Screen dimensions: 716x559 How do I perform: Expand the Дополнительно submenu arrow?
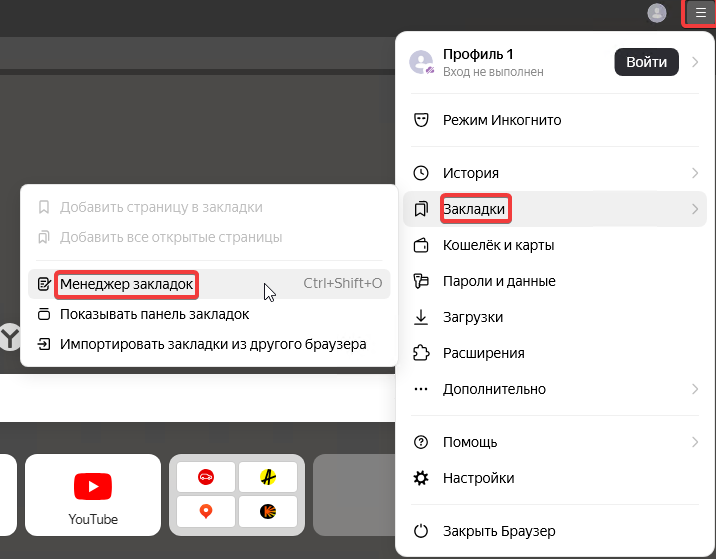pos(694,389)
